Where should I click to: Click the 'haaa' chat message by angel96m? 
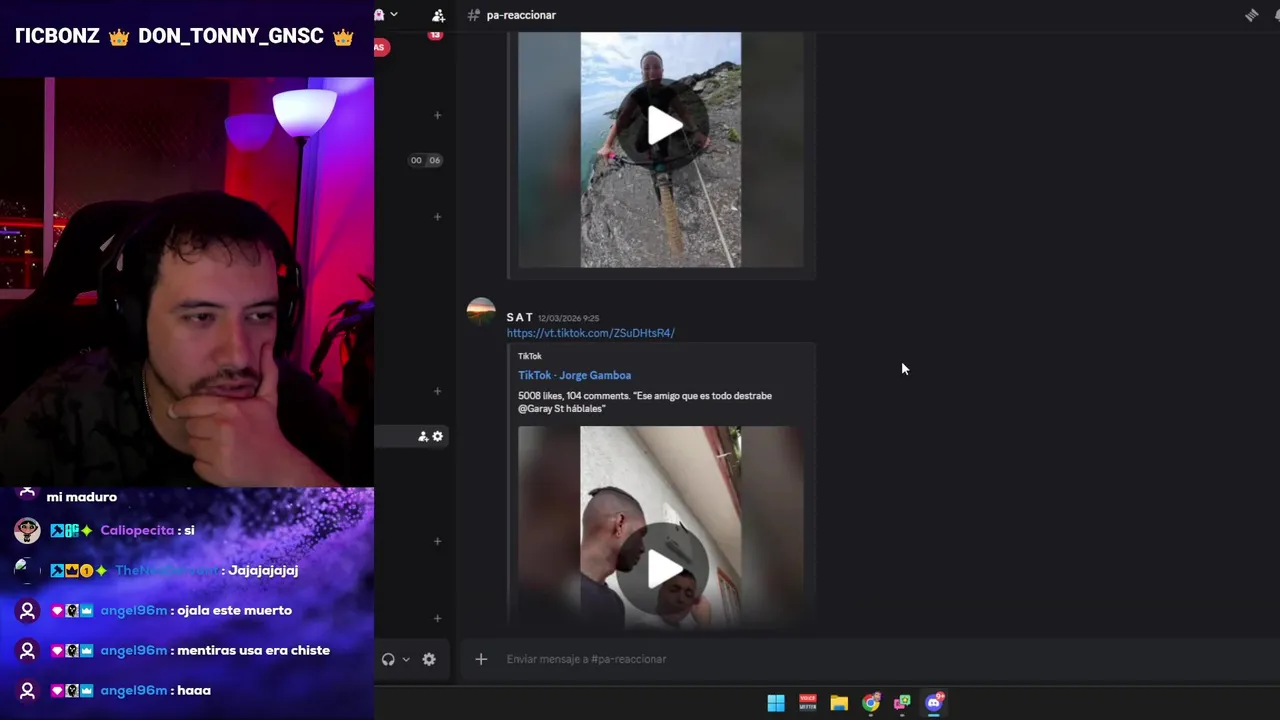pyautogui.click(x=193, y=690)
